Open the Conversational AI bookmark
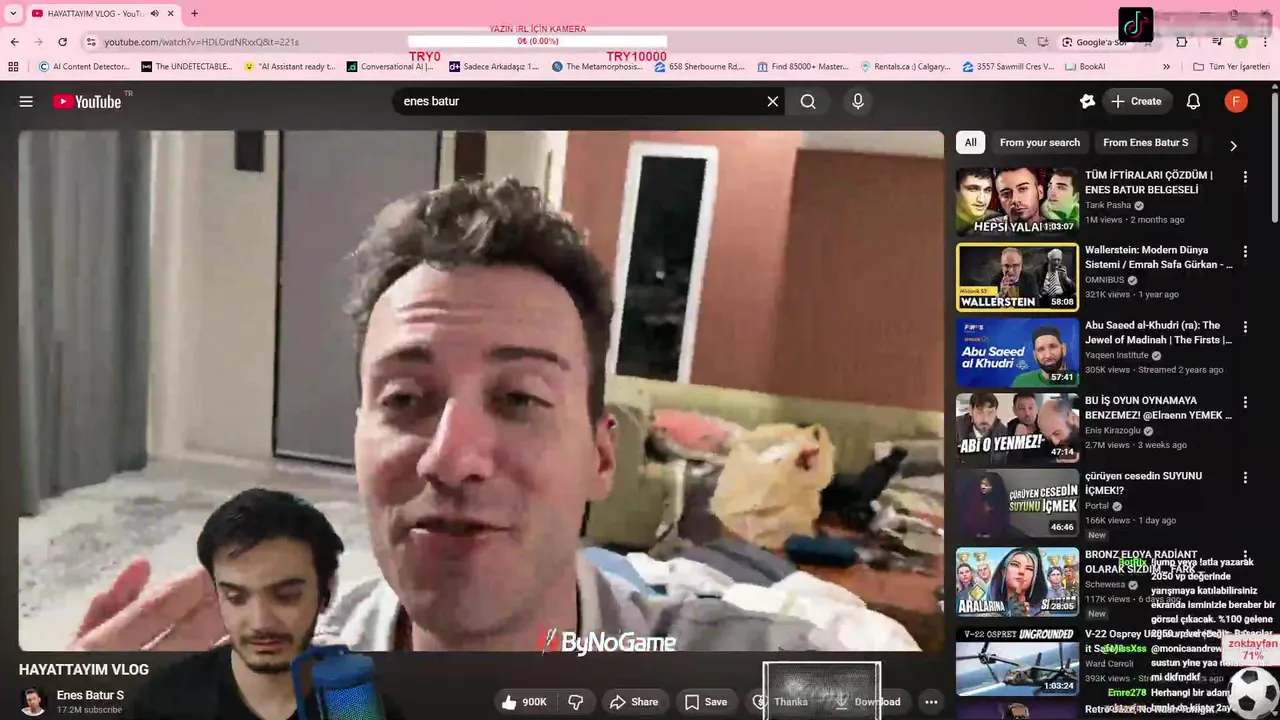Viewport: 1280px width, 720px height. tap(391, 67)
